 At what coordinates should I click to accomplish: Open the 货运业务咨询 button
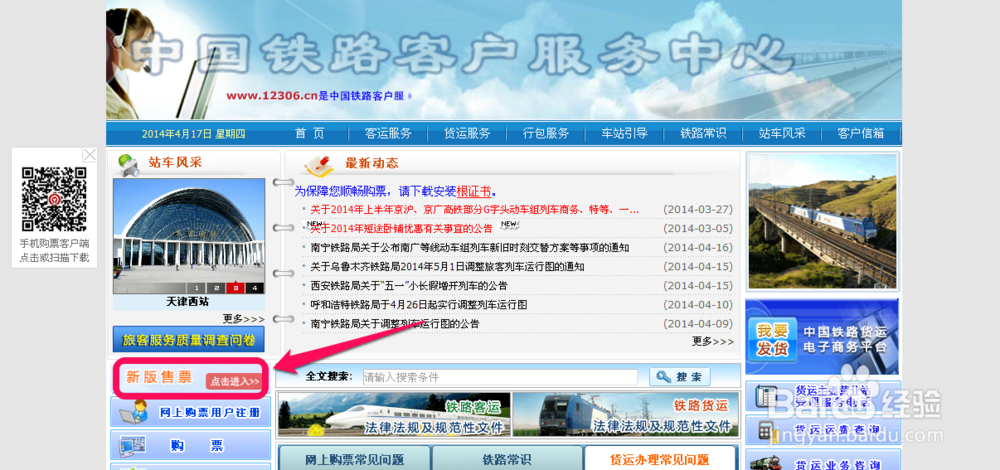[823, 460]
